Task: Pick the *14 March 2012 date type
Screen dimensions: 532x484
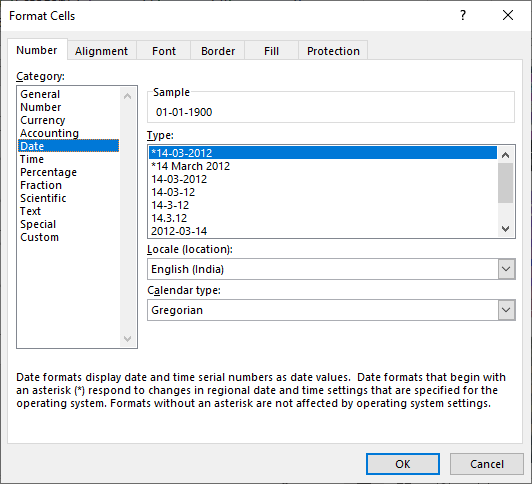Action: pos(191,166)
